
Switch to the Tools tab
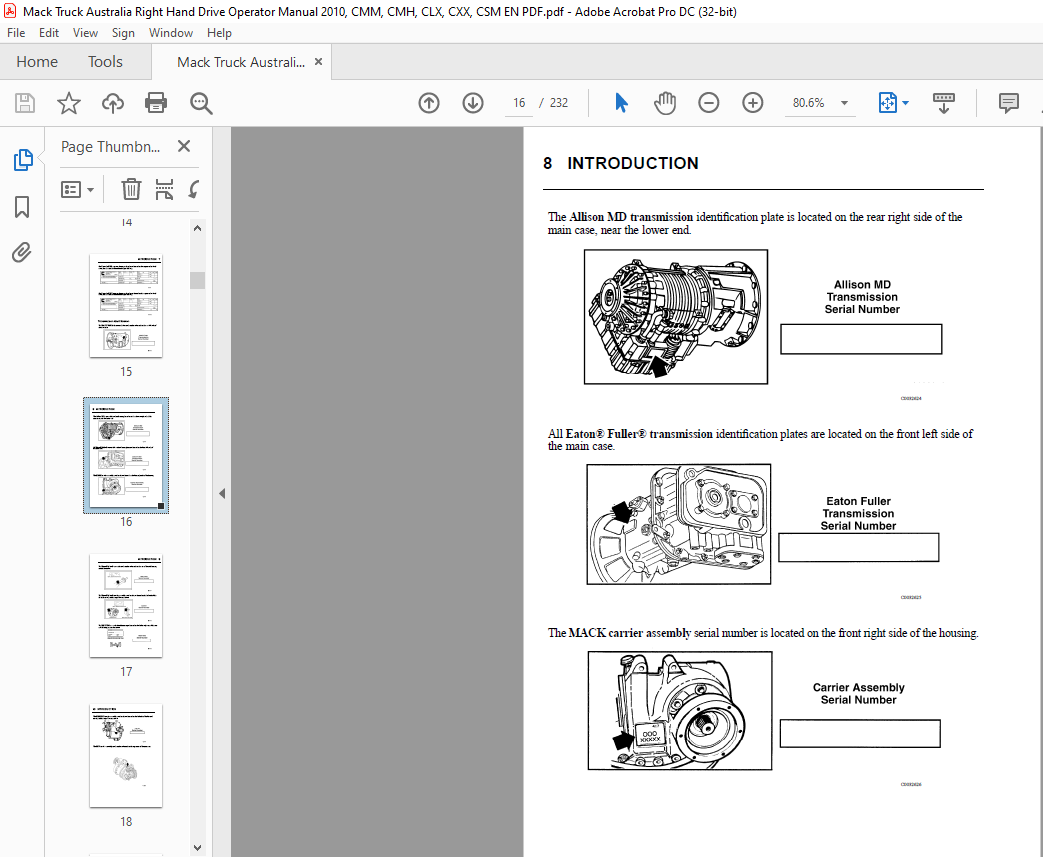point(105,62)
